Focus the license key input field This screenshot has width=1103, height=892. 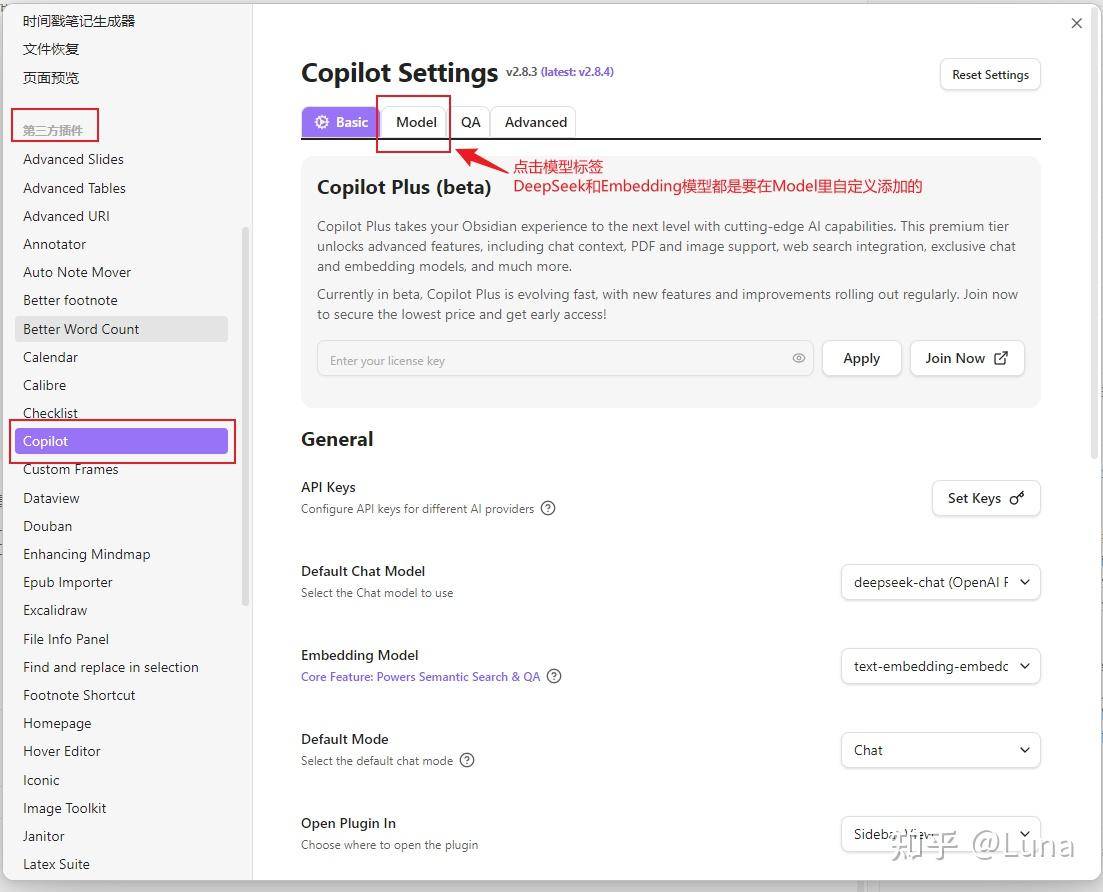(x=565, y=358)
